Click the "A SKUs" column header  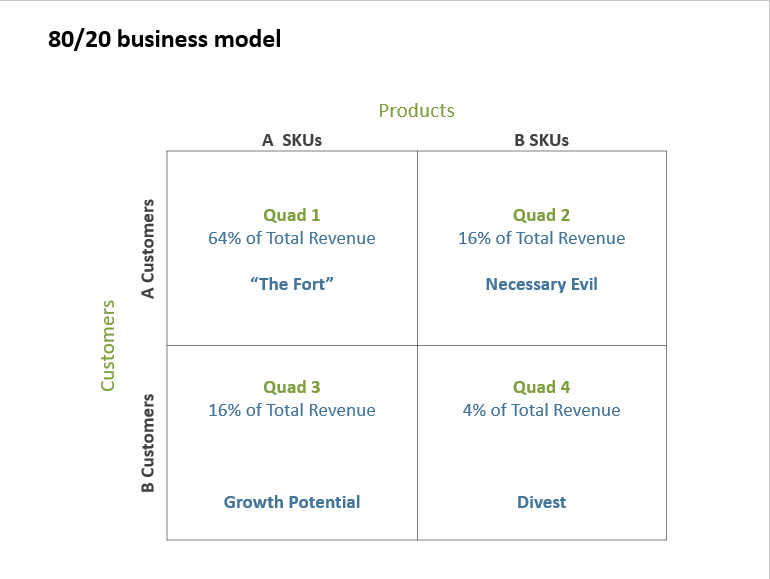292,140
